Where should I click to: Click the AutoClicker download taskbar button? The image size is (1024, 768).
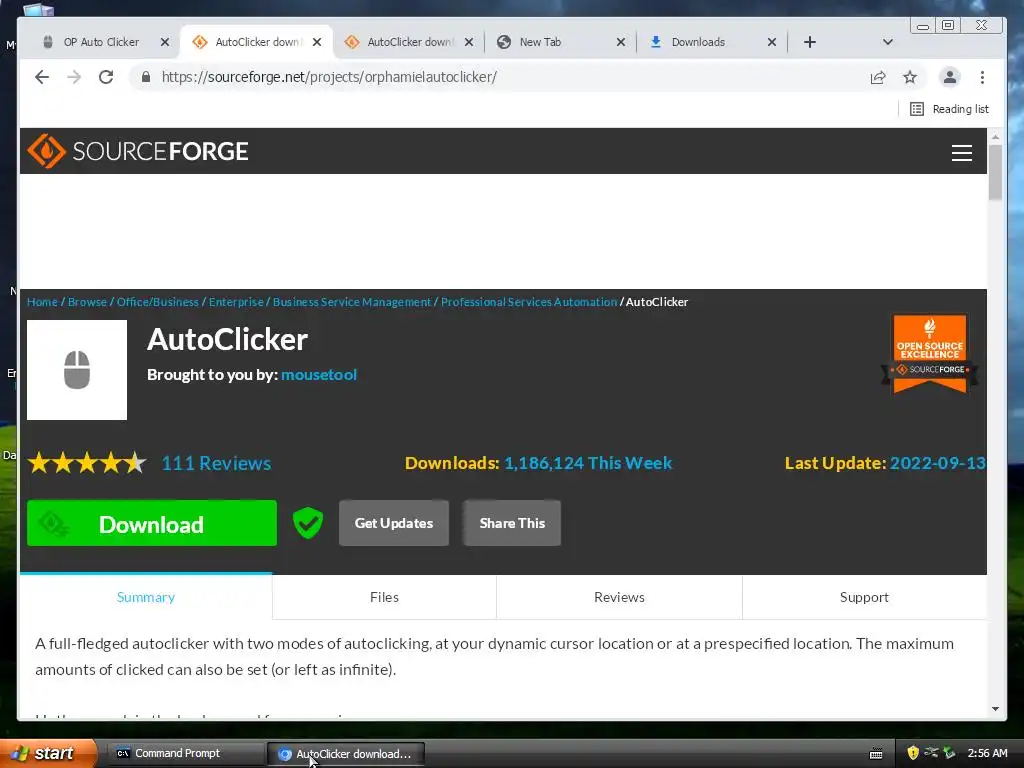(346, 754)
